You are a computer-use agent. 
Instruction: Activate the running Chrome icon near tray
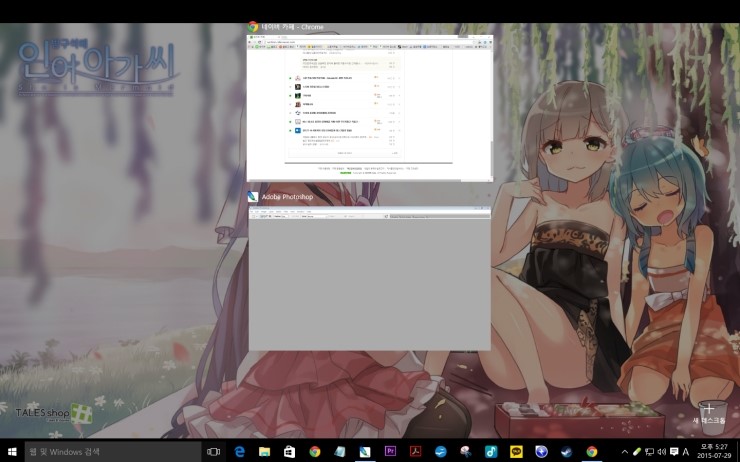pos(591,452)
